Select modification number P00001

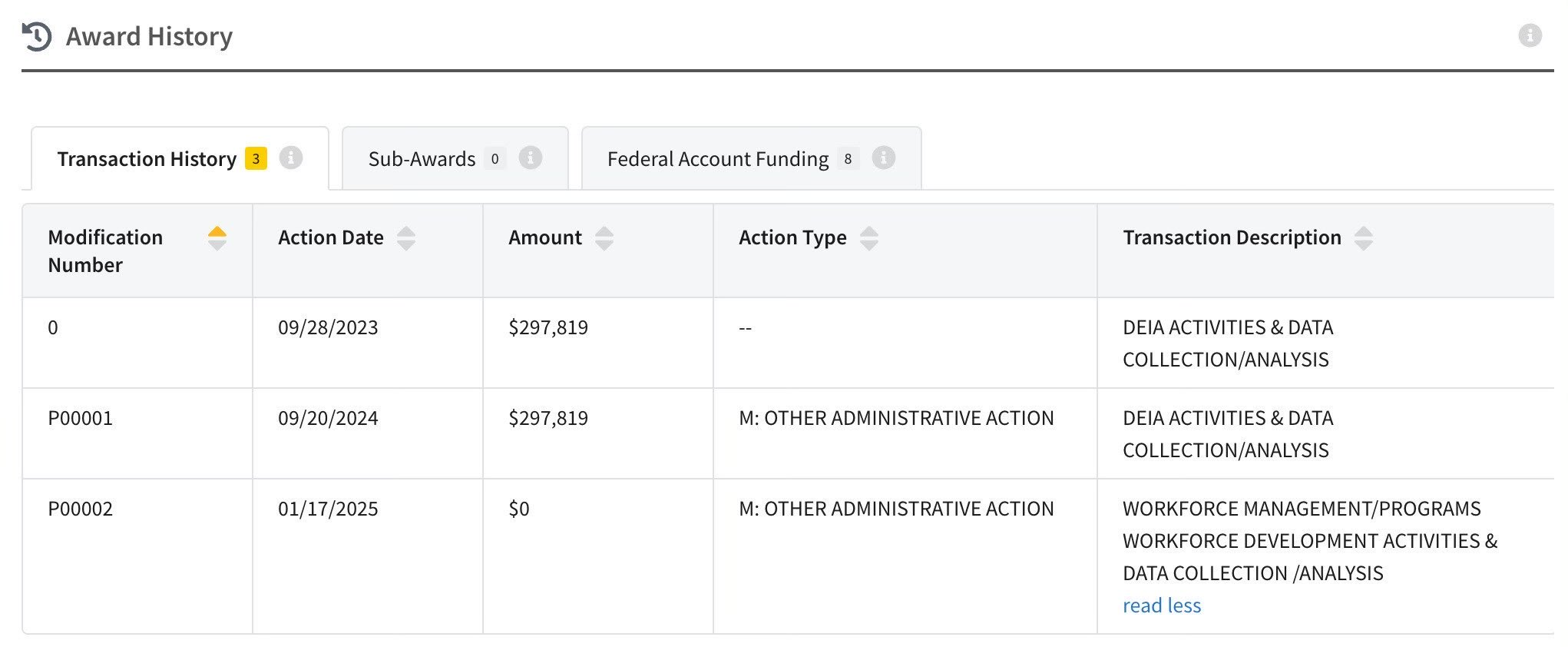click(x=80, y=418)
